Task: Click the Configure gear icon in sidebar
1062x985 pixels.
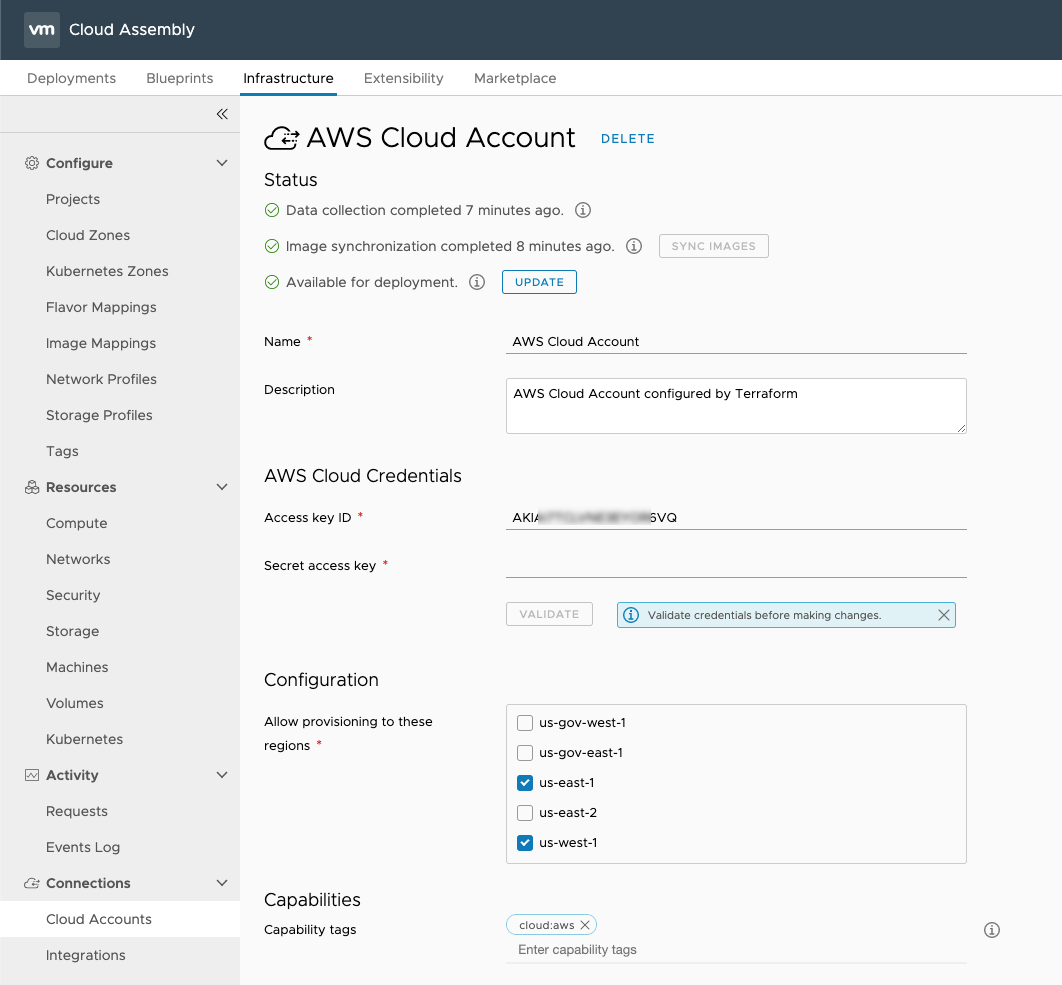Action: pos(31,163)
